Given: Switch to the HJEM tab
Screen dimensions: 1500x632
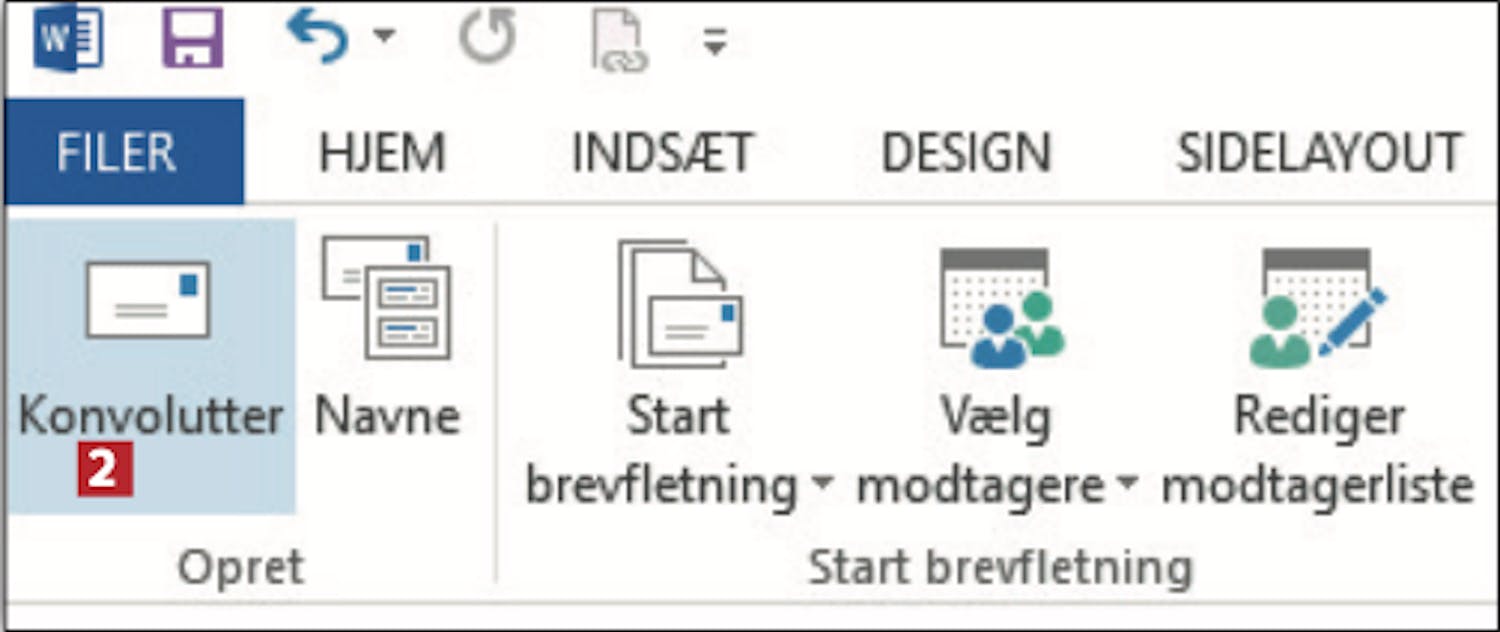Looking at the screenshot, I should 381,154.
